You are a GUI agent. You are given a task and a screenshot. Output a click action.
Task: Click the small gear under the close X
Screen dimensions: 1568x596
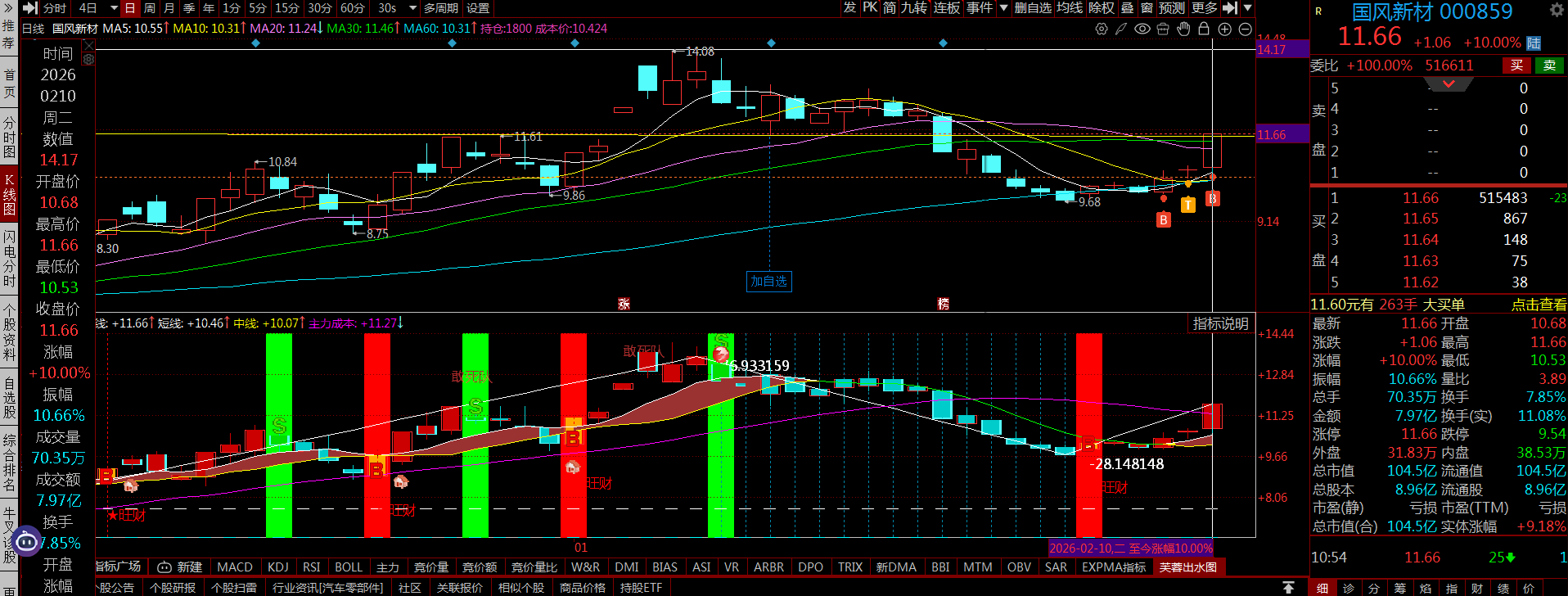[x=88, y=60]
